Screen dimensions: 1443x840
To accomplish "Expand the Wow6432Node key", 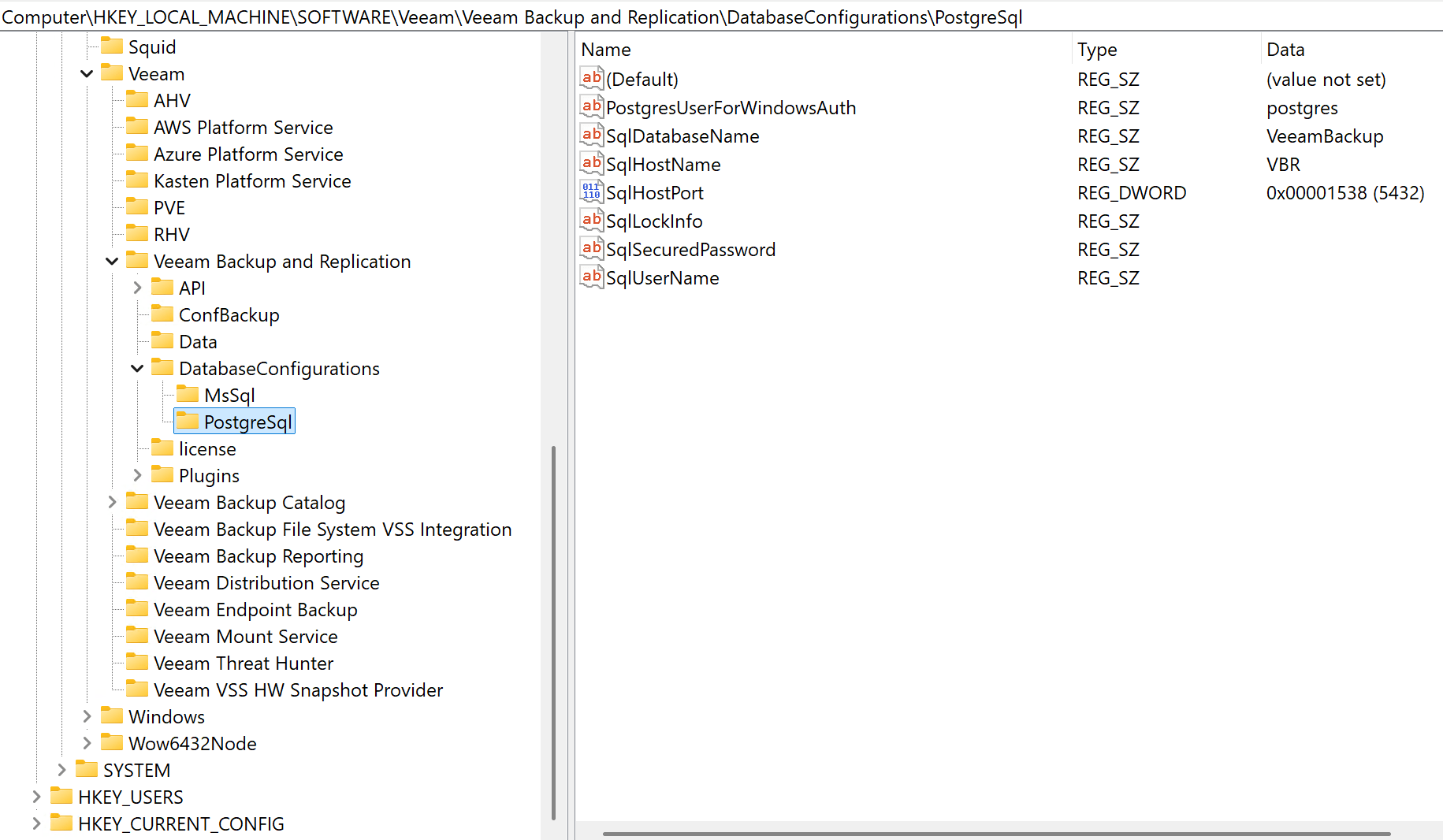I will click(x=87, y=743).
